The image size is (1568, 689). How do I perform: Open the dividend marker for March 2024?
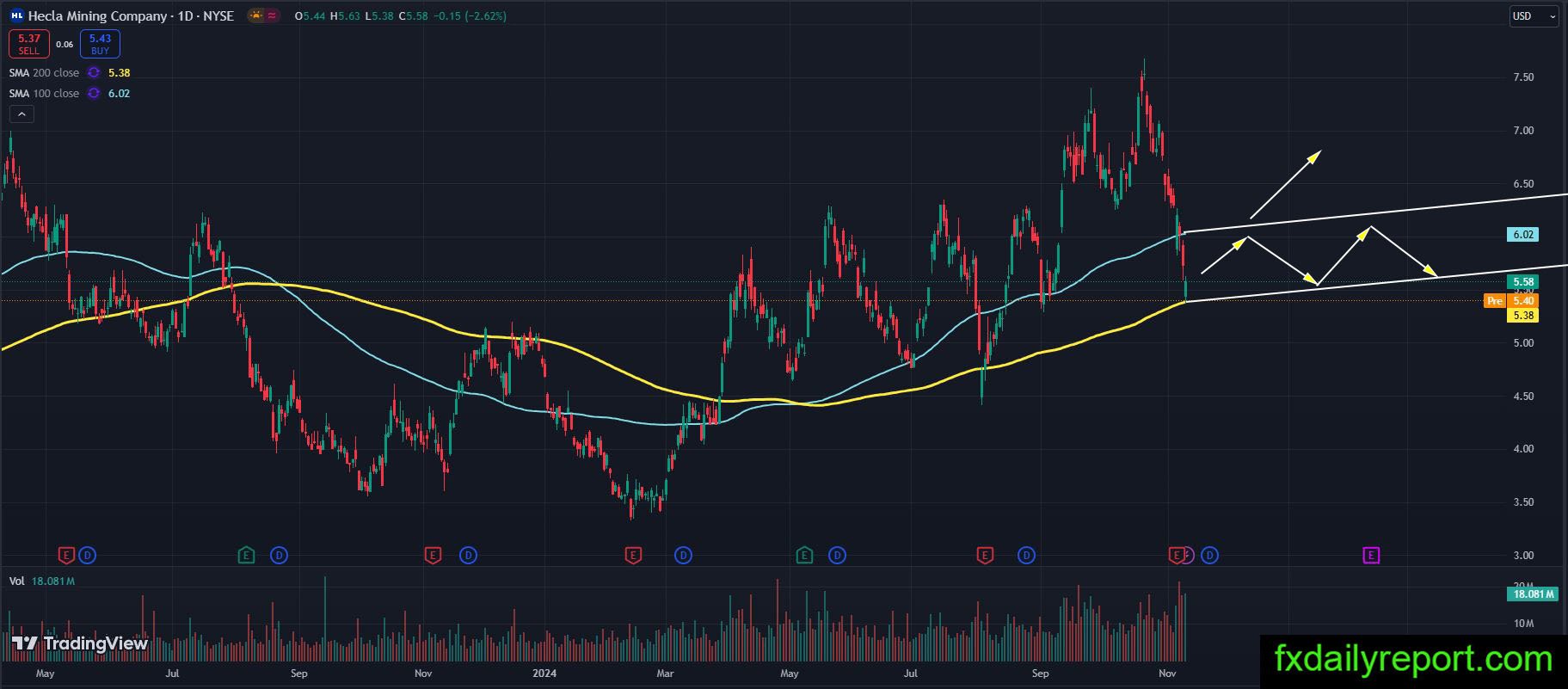(x=683, y=556)
